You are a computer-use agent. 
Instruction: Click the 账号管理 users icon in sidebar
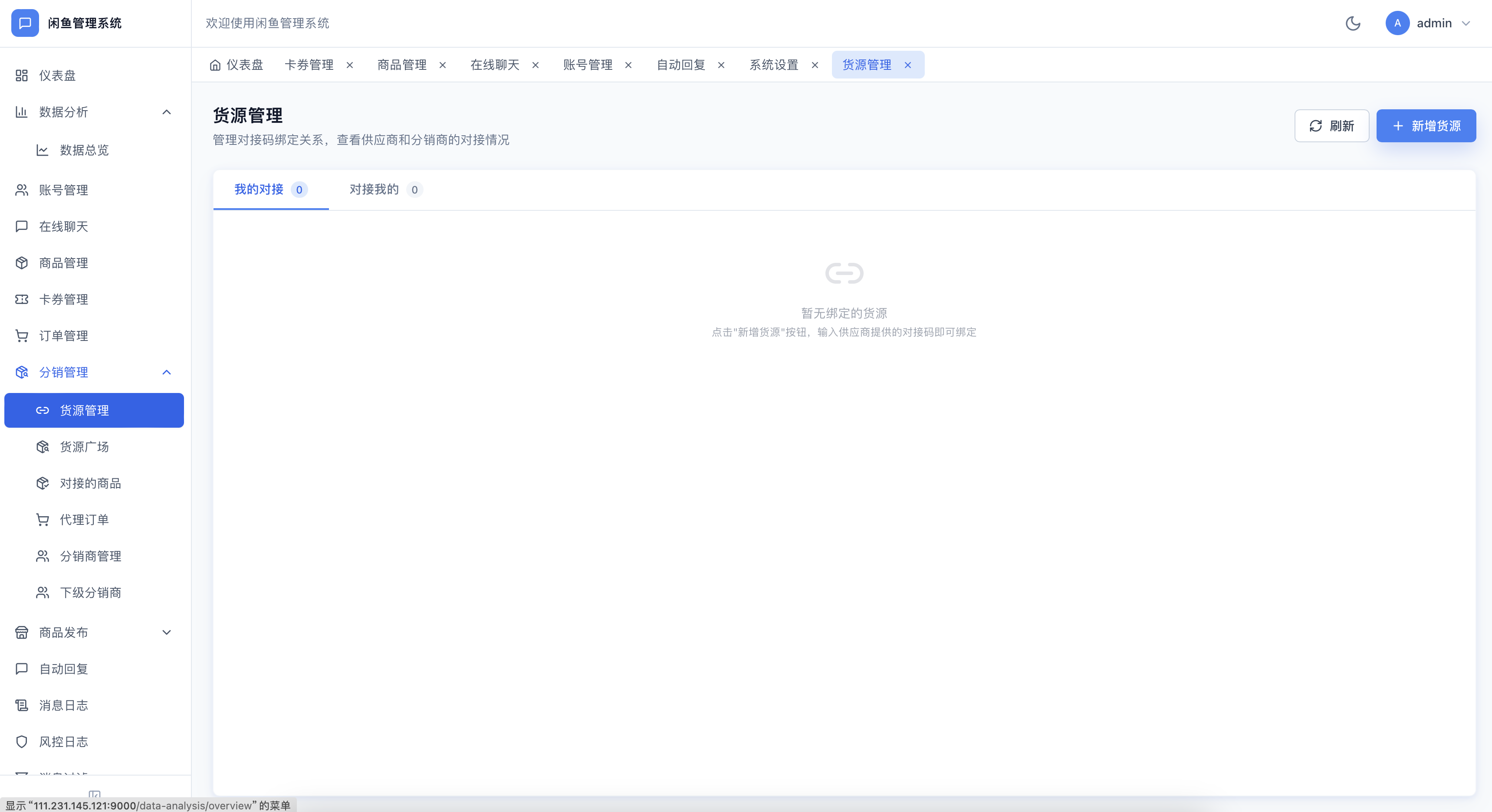tap(21, 190)
